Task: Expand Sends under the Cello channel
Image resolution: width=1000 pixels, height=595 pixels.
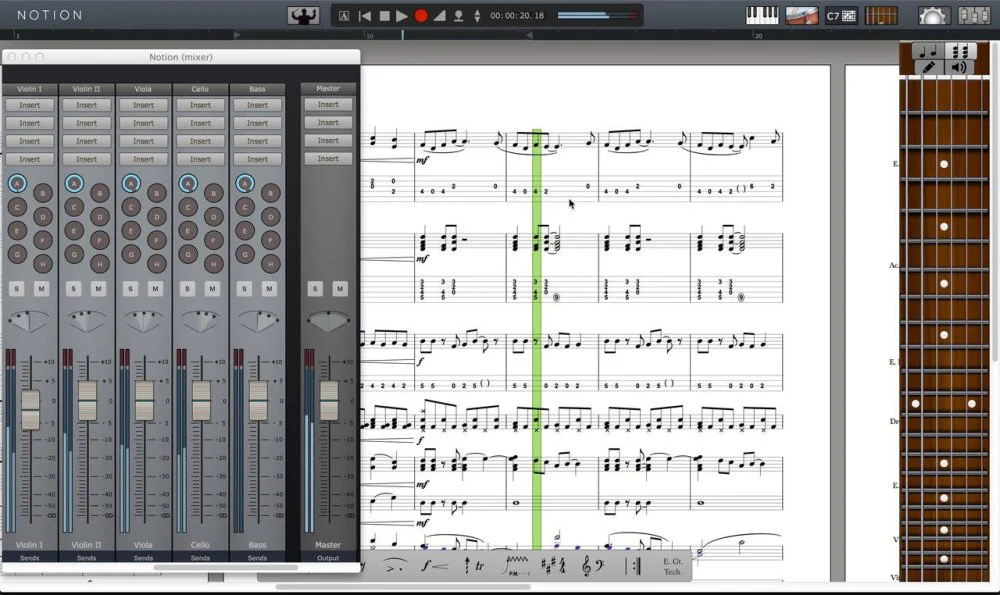Action: [200, 558]
